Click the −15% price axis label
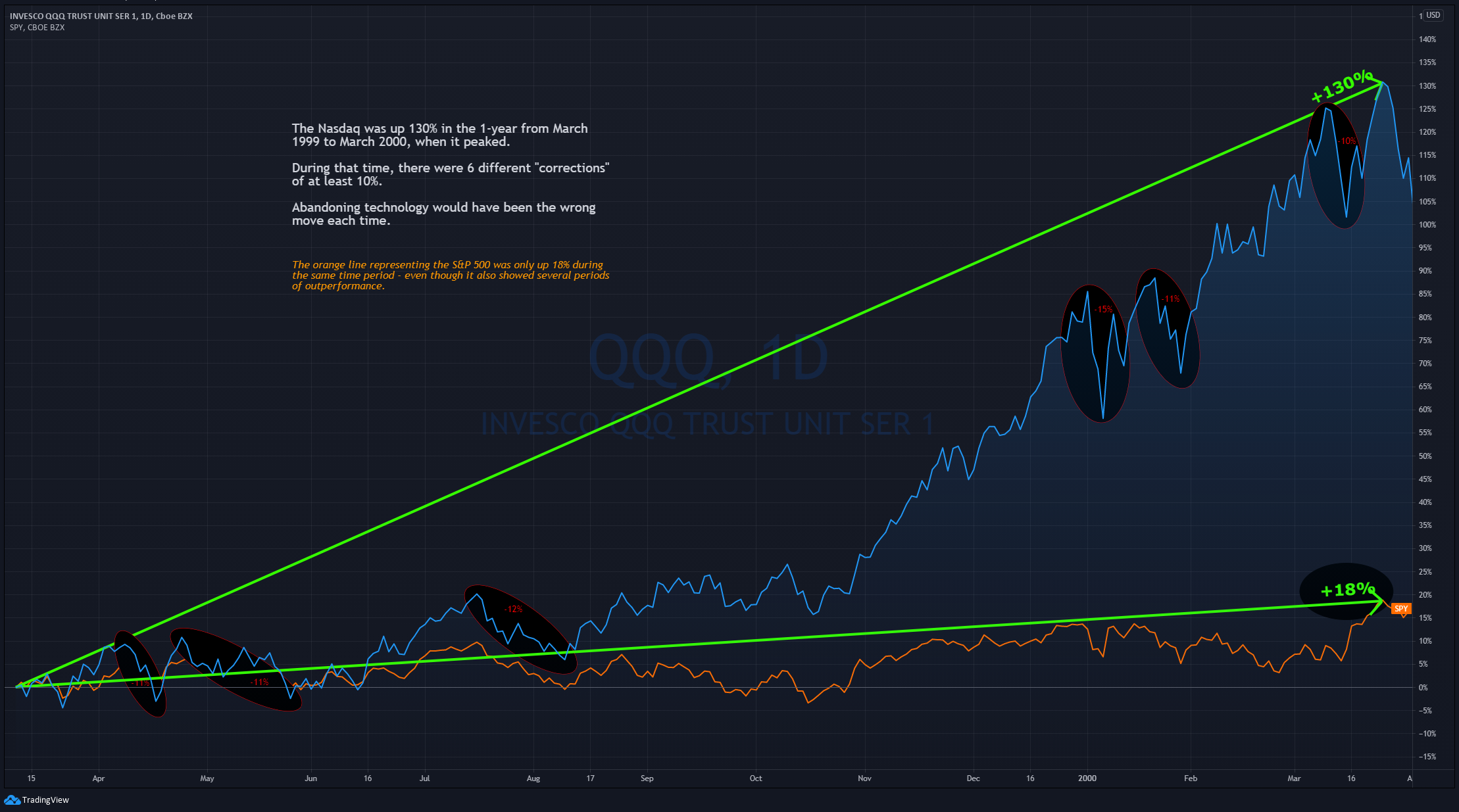The width and height of the screenshot is (1459, 812). [1427, 757]
